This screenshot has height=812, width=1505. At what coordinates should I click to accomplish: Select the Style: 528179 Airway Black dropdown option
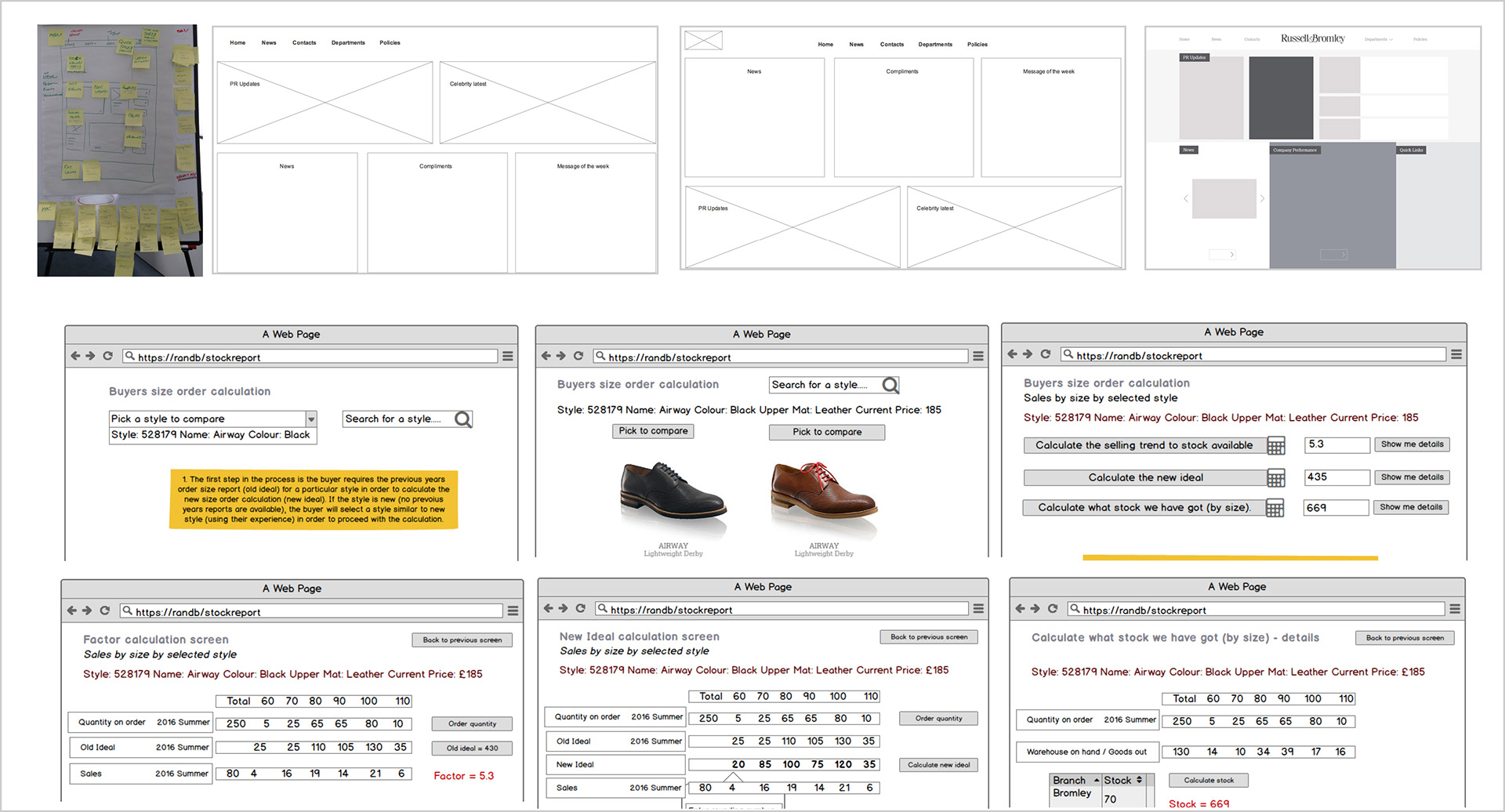[x=212, y=435]
